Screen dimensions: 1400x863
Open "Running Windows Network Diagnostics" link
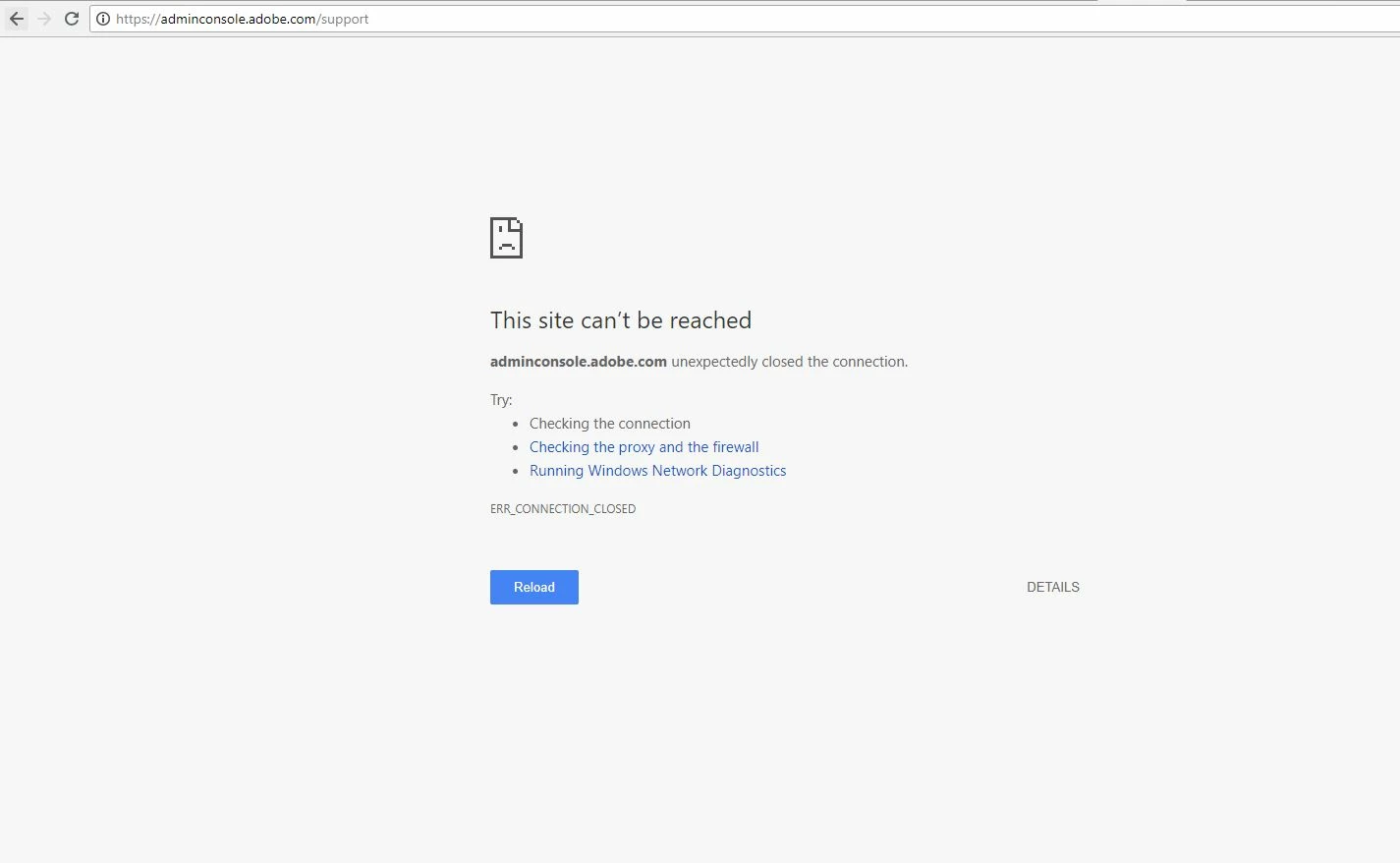pos(658,471)
